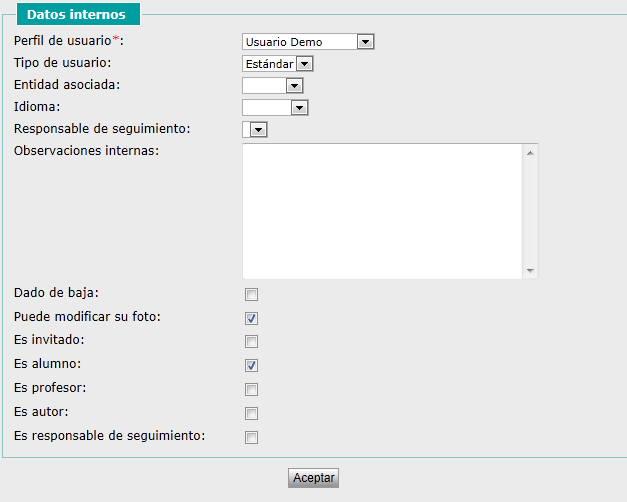Expand the Responsable de seguimiento dropdown

click(x=255, y=130)
